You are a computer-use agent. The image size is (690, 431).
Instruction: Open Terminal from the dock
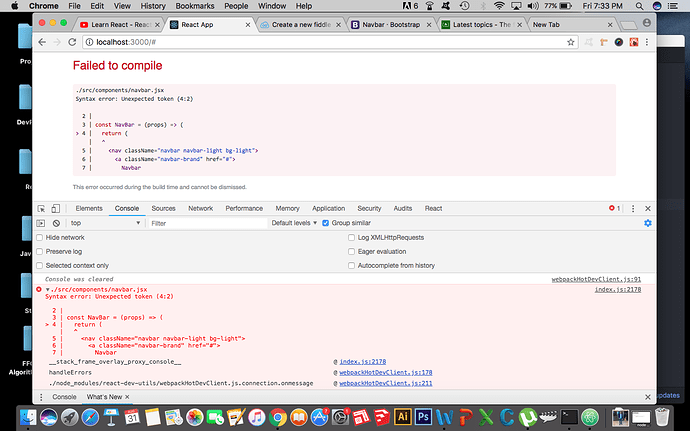click(569, 416)
